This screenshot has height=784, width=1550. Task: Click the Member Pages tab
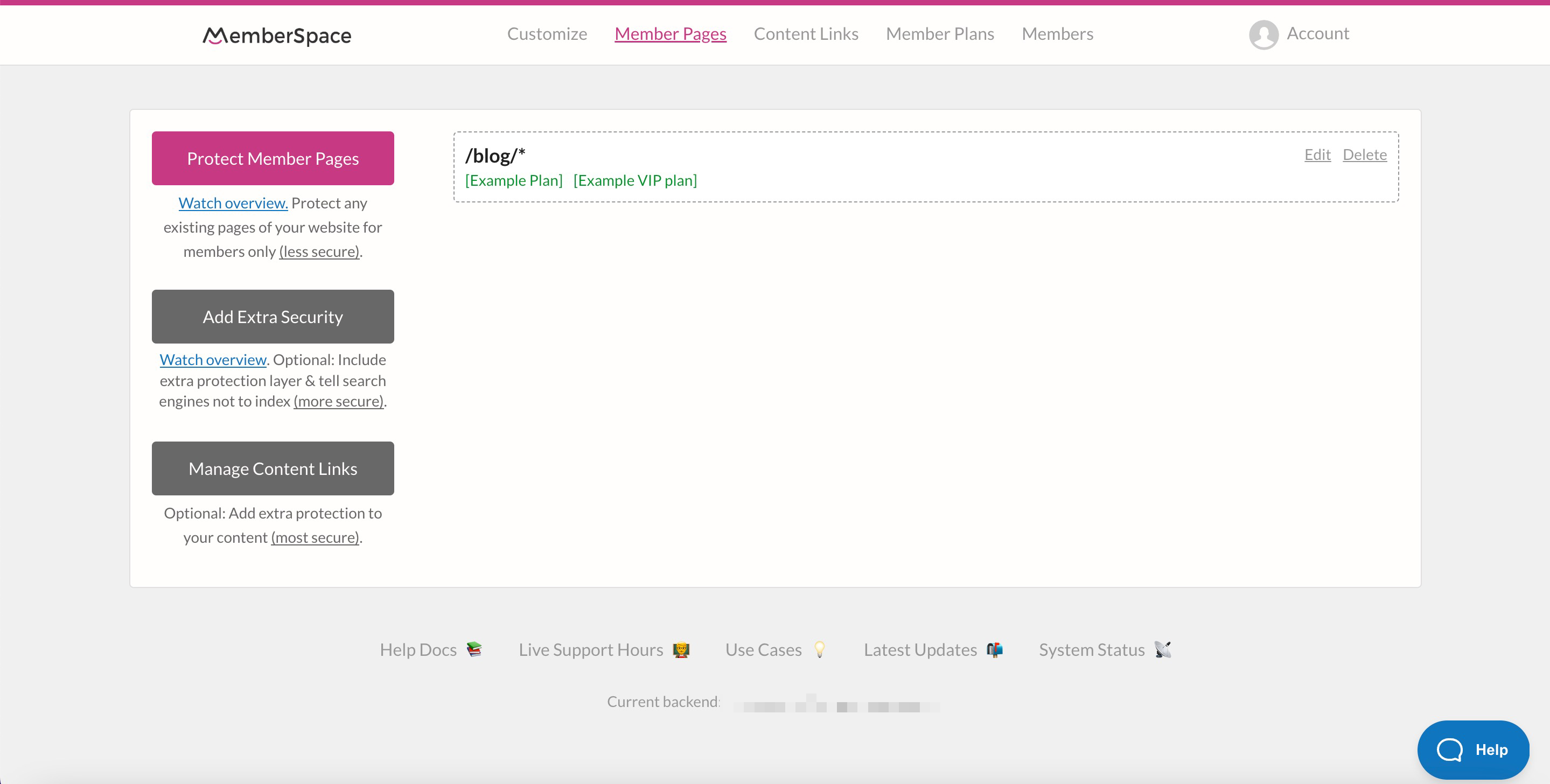pyautogui.click(x=671, y=33)
